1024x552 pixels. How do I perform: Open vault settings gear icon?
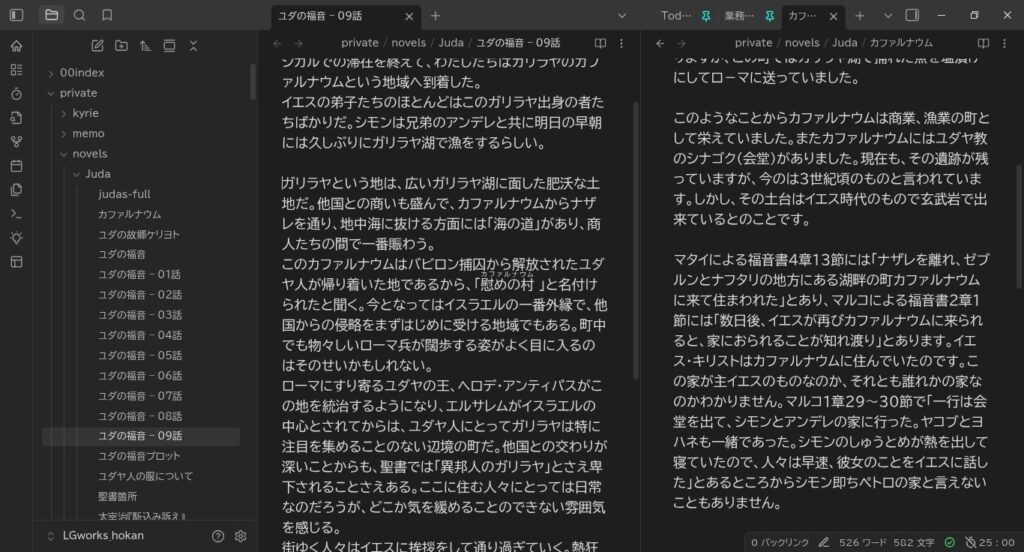tap(240, 536)
